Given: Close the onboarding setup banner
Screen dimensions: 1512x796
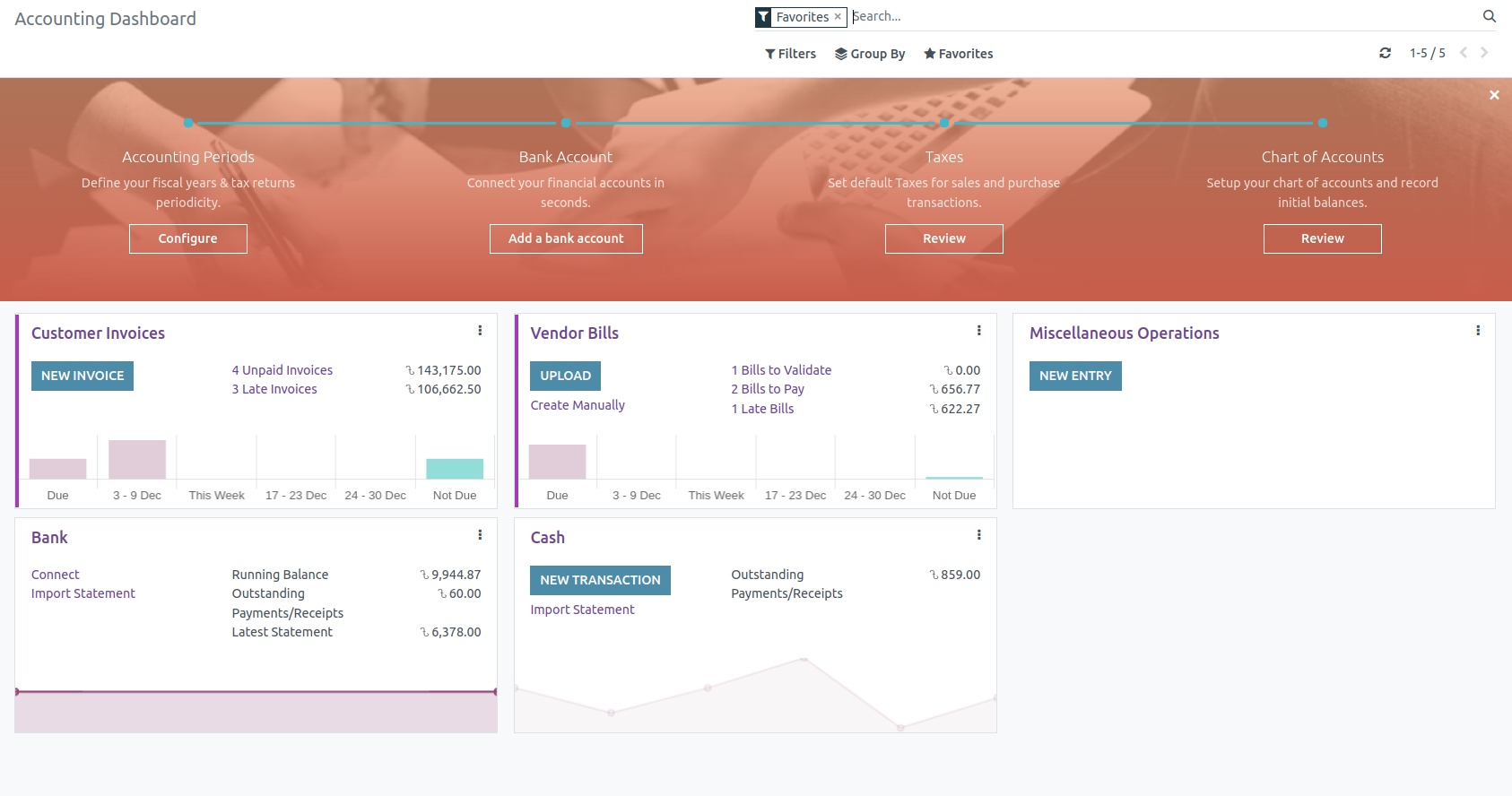Looking at the screenshot, I should [x=1493, y=95].
